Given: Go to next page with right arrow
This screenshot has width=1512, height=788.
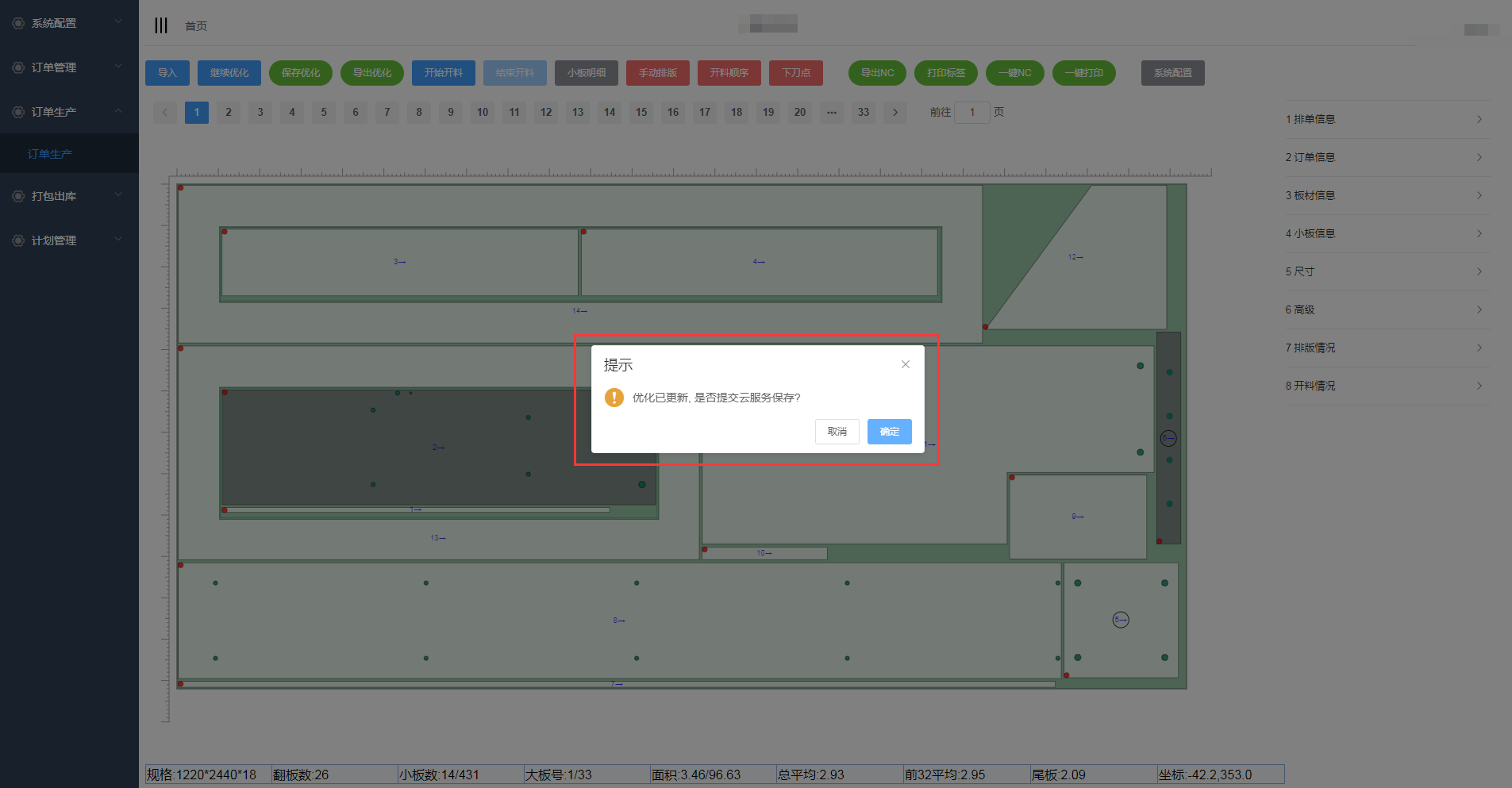Looking at the screenshot, I should [x=895, y=113].
